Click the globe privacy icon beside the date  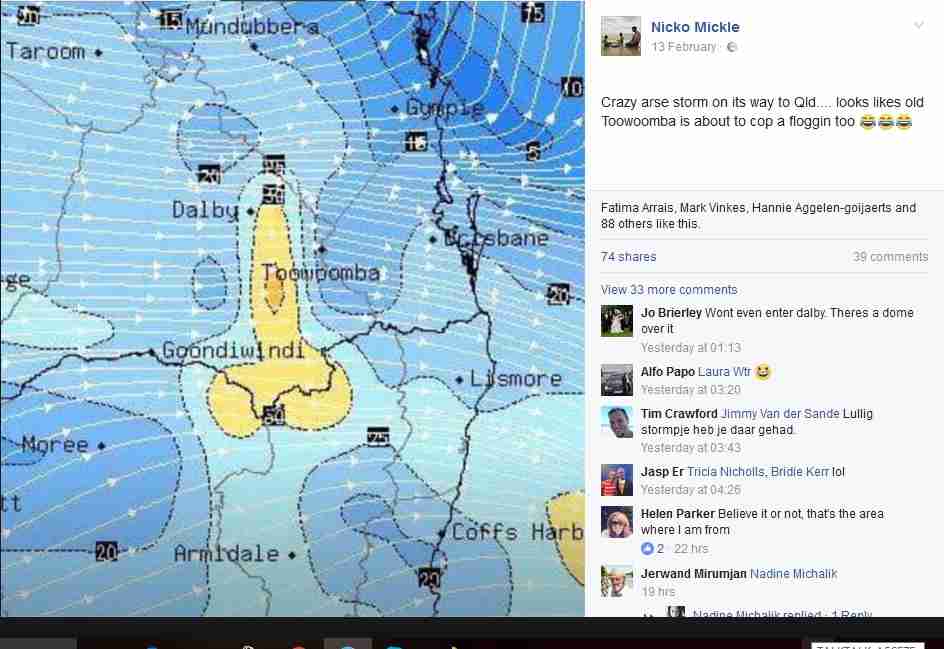coord(731,47)
